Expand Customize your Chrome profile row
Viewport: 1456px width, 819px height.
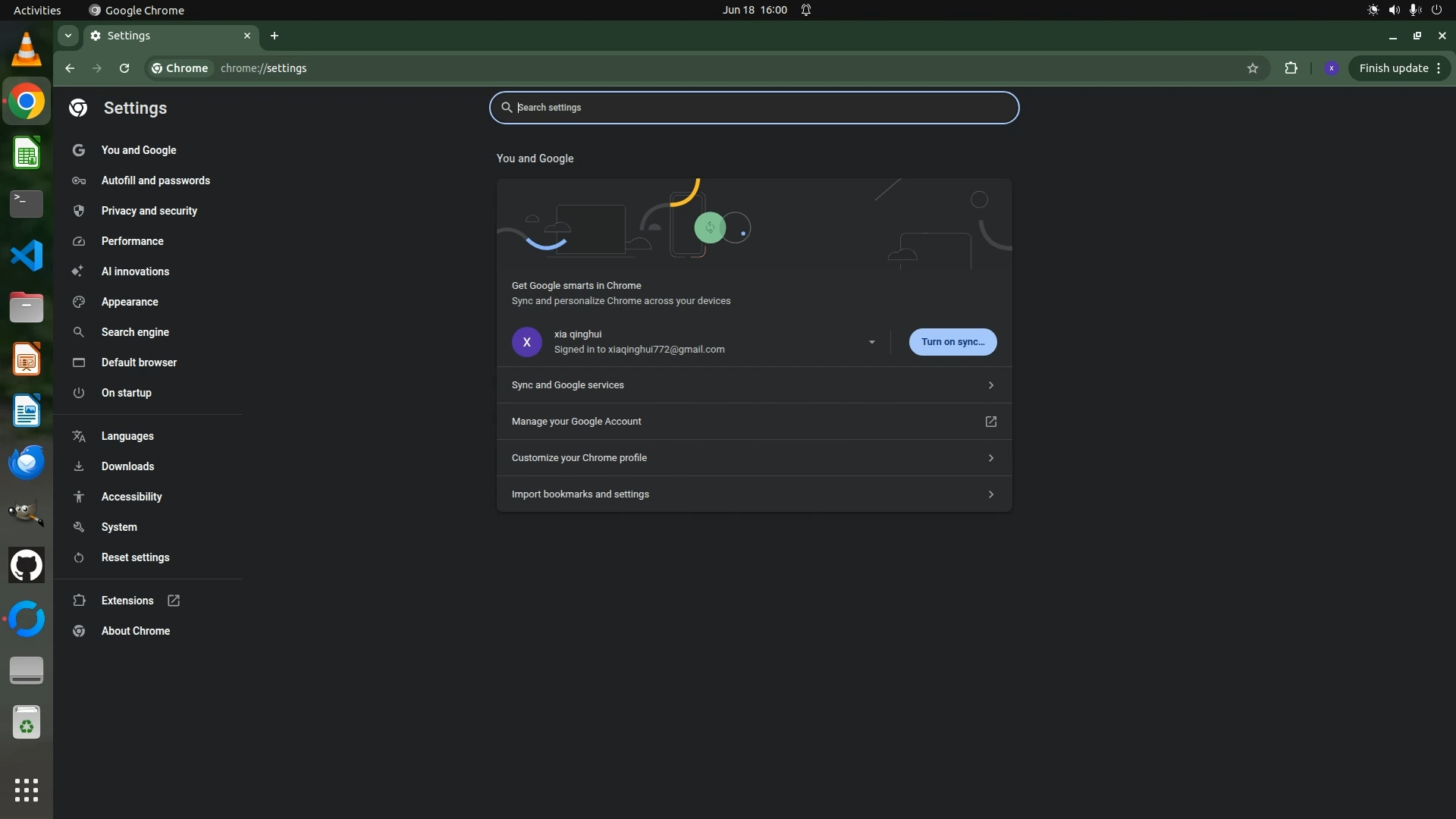(754, 458)
